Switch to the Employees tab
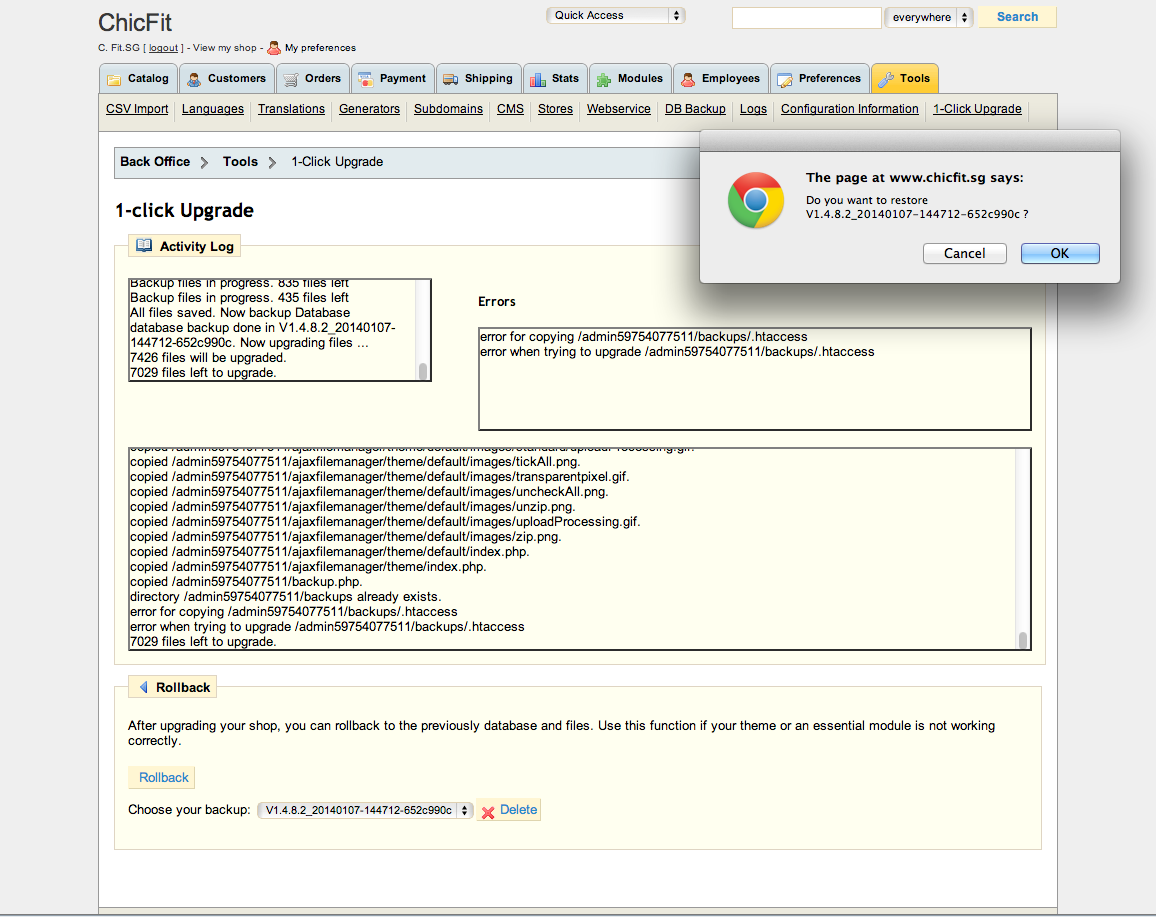Viewport: 1156px width, 917px height. pyautogui.click(x=721, y=78)
